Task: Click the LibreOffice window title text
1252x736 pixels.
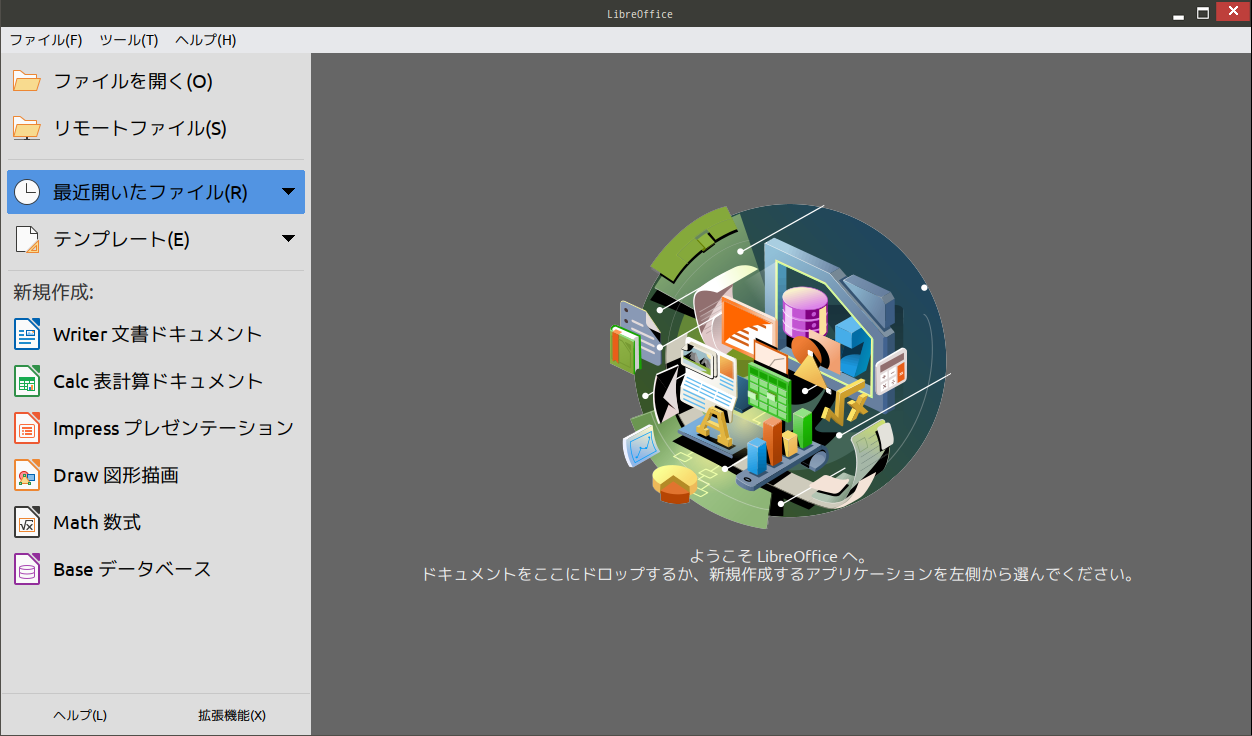Action: pyautogui.click(x=640, y=14)
